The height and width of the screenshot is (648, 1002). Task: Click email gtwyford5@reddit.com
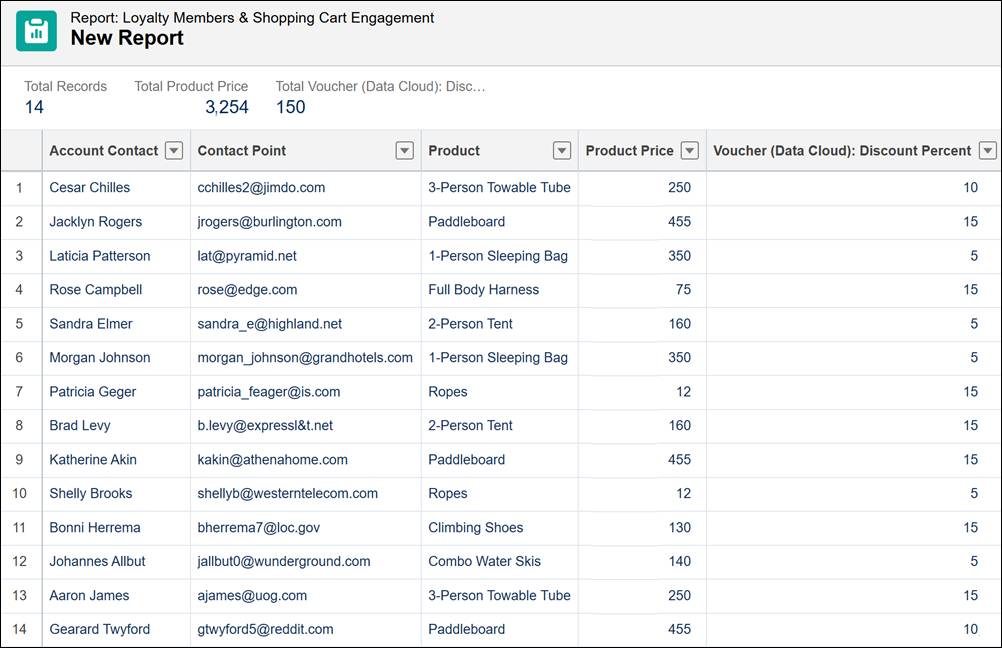pos(265,629)
